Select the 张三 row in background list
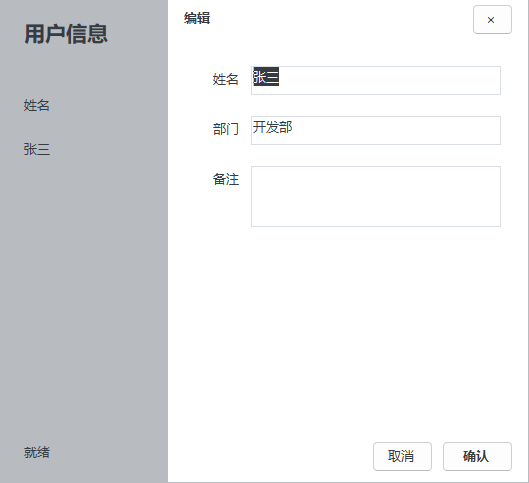Screen dimensions: 529x483 coord(37,149)
